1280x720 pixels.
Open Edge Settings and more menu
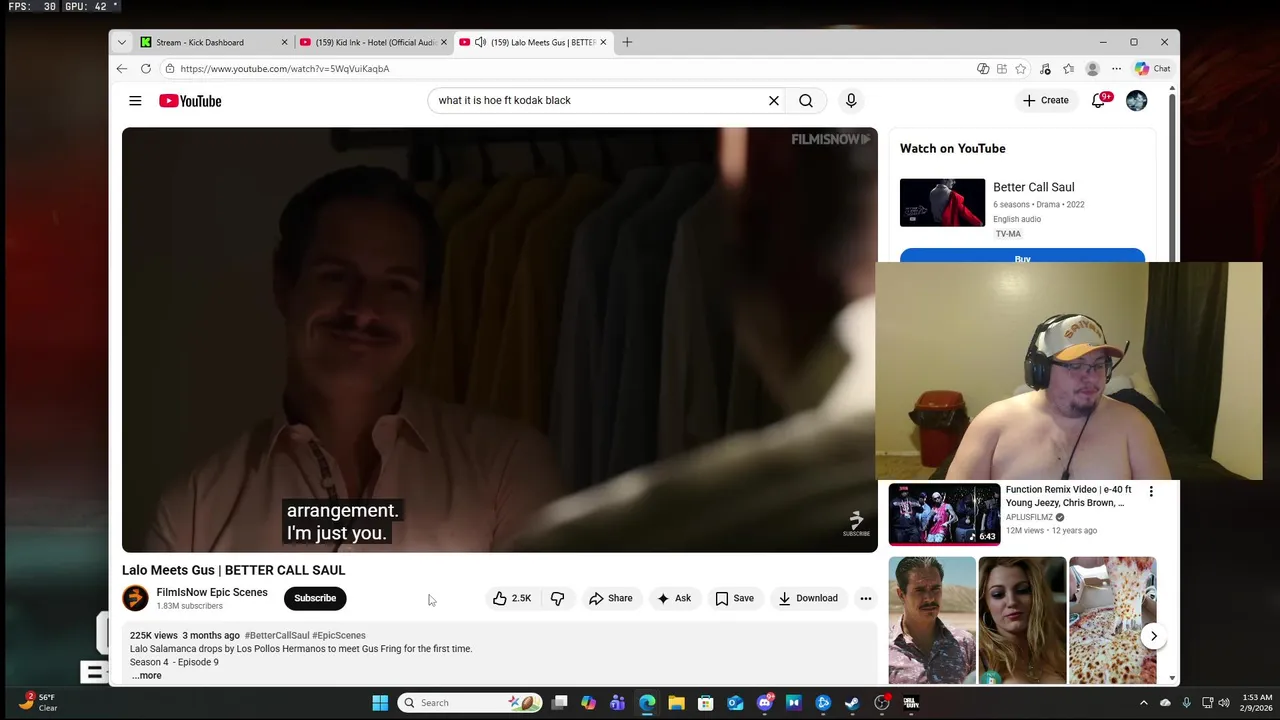tap(1116, 69)
